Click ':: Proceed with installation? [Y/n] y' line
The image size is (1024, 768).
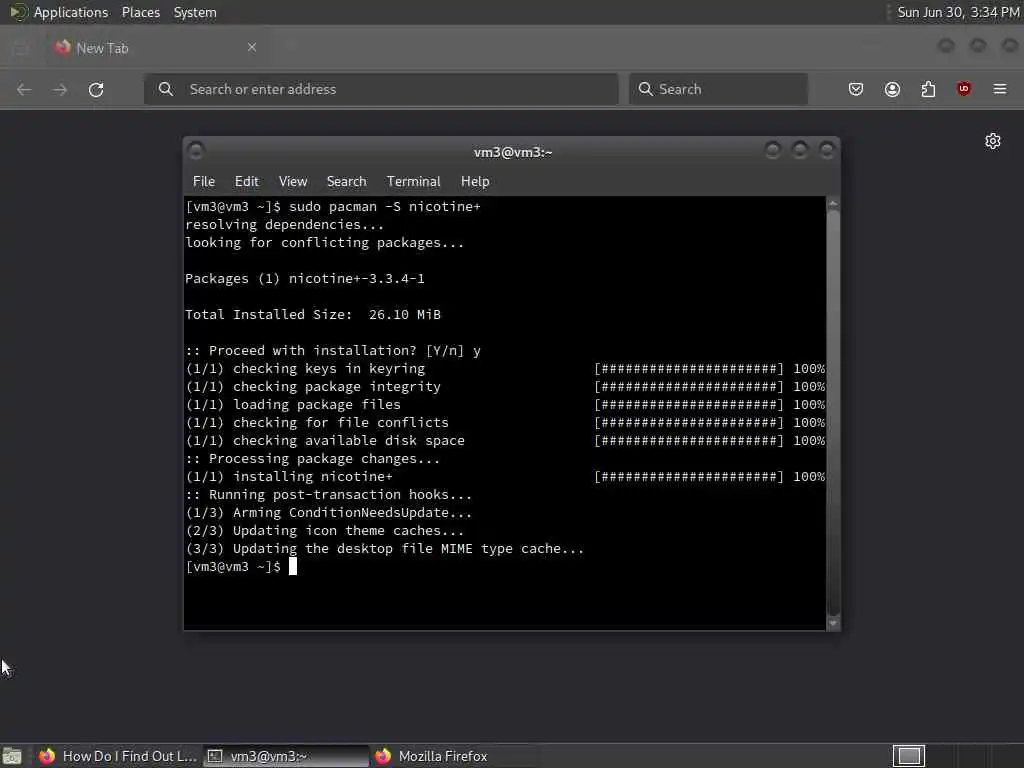click(x=333, y=351)
